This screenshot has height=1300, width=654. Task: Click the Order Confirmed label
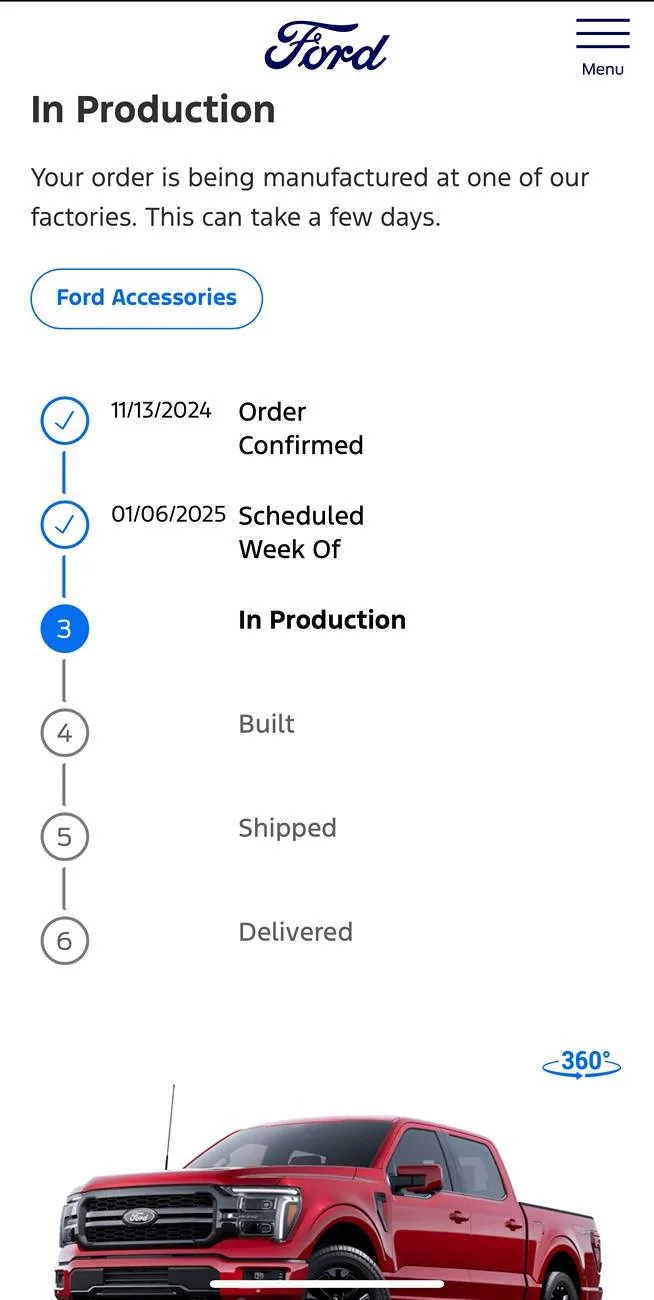pos(300,428)
